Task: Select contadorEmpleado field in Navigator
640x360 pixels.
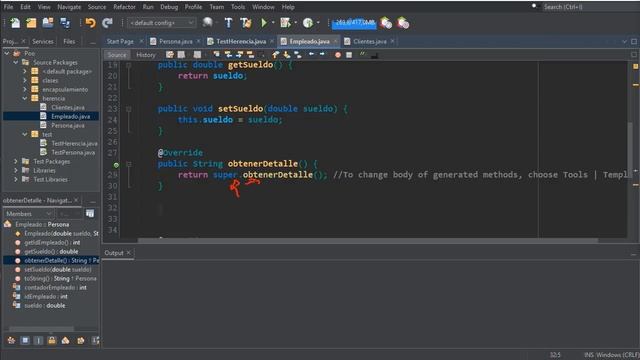Action: coord(55,287)
